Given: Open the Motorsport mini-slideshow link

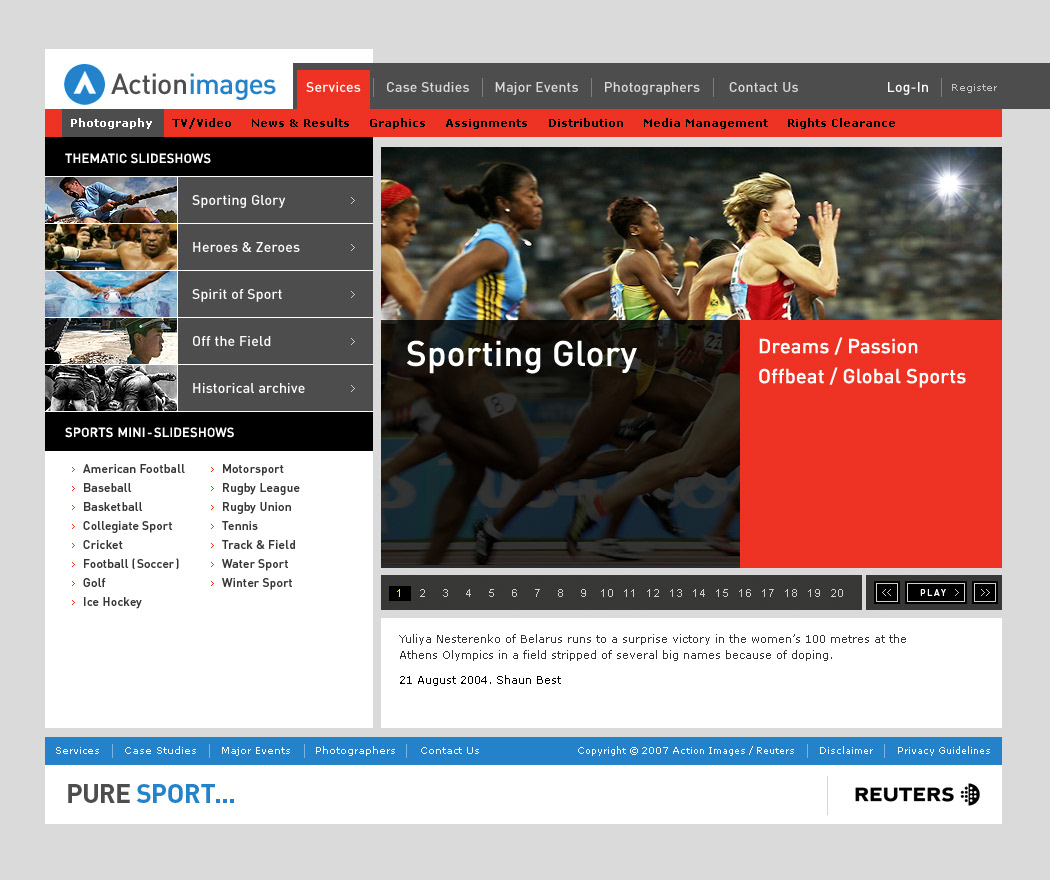Looking at the screenshot, I should (252, 469).
